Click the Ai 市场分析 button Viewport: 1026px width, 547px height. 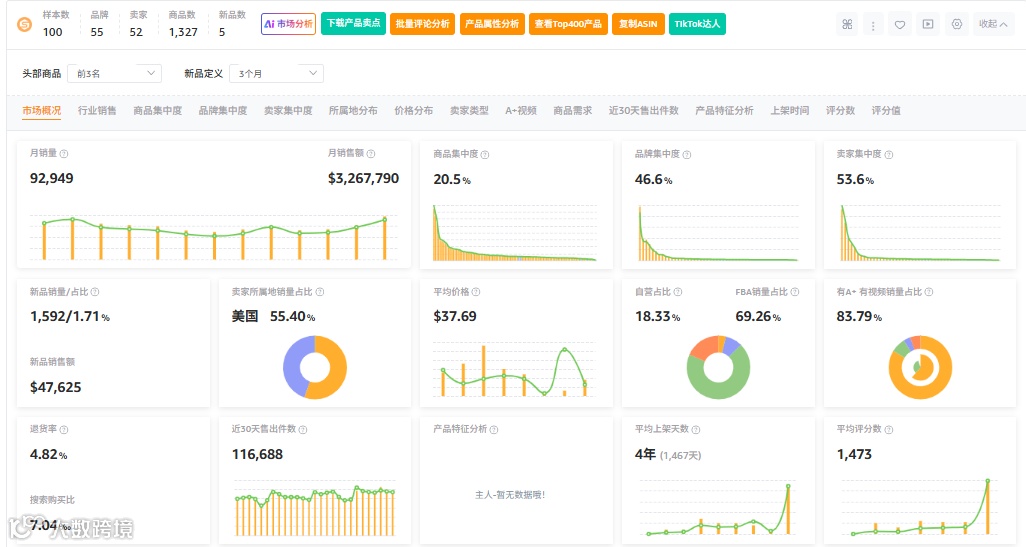click(x=288, y=24)
